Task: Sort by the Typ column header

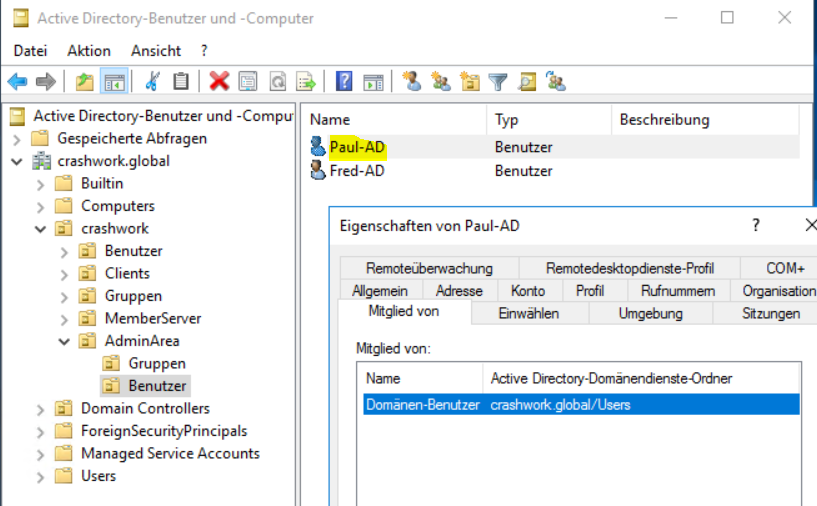Action: pyautogui.click(x=549, y=120)
